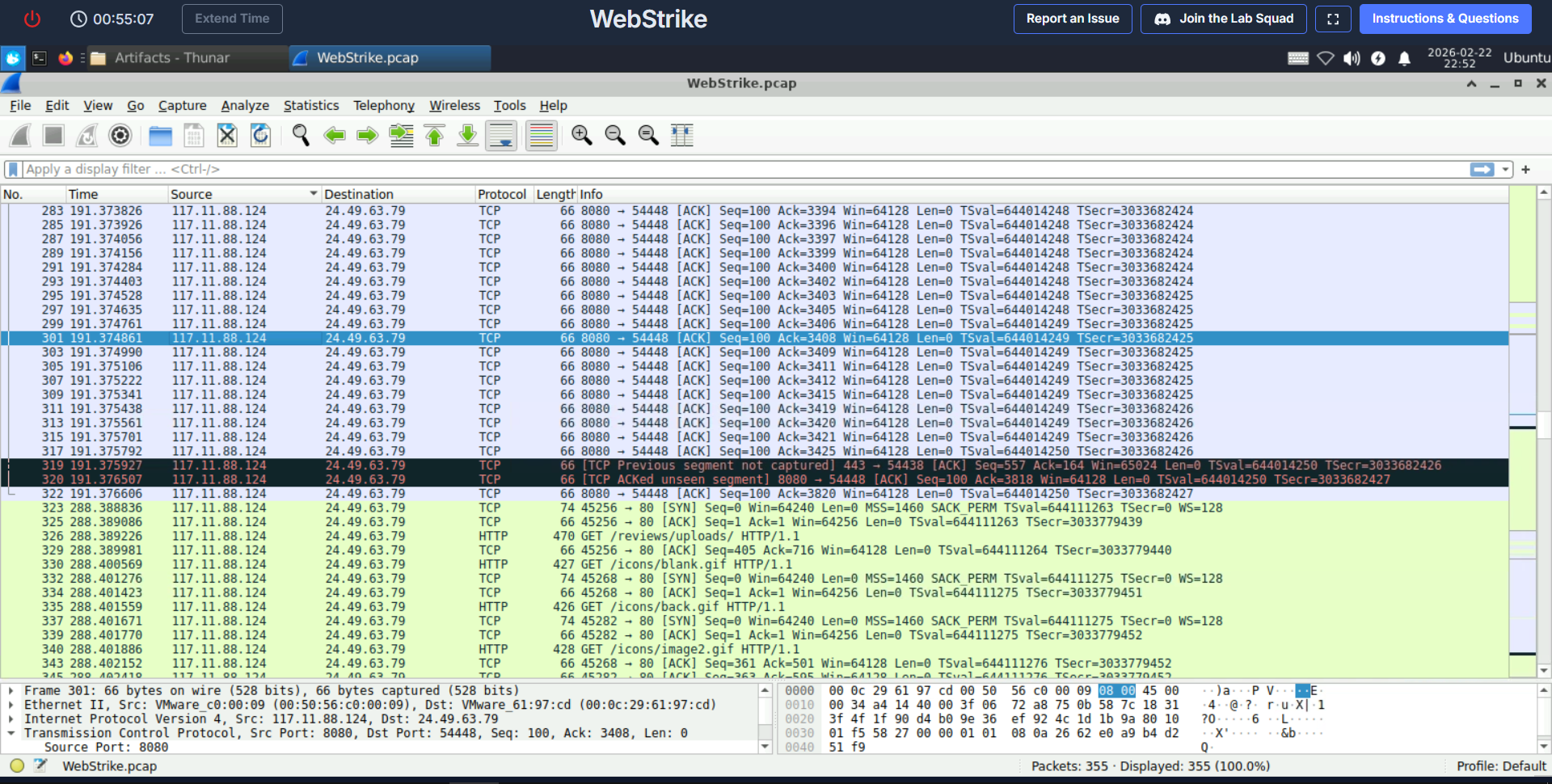
Task: Open Firefox from the taskbar
Action: pyautogui.click(x=65, y=58)
